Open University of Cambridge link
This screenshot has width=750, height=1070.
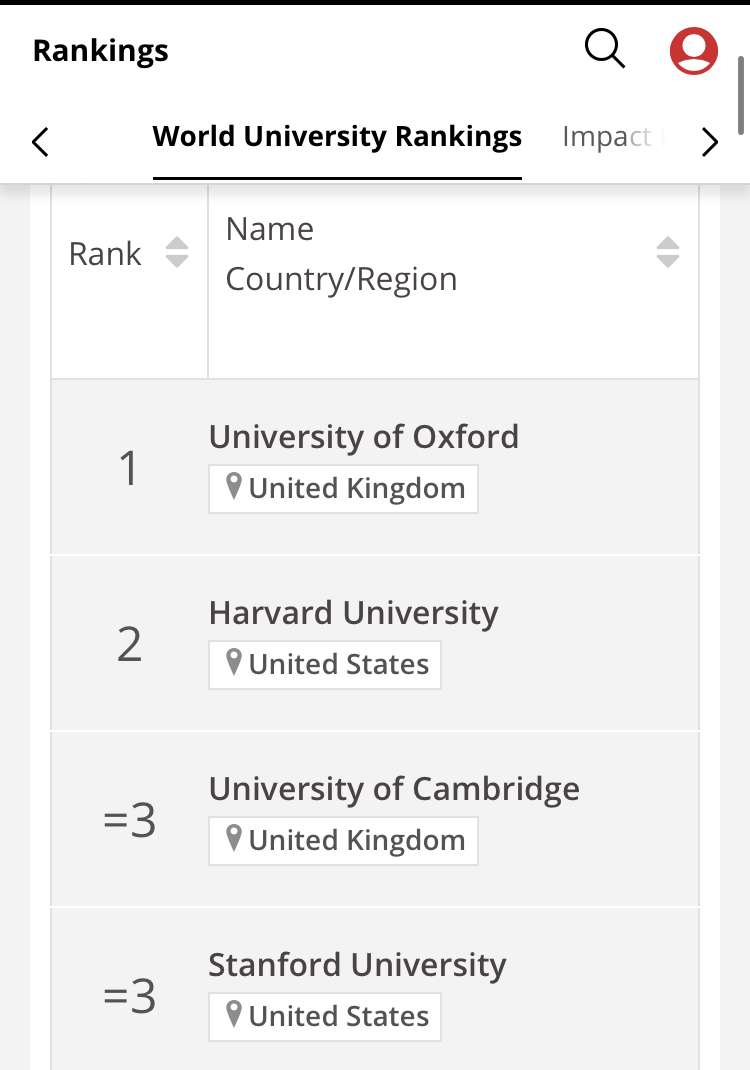[394, 789]
